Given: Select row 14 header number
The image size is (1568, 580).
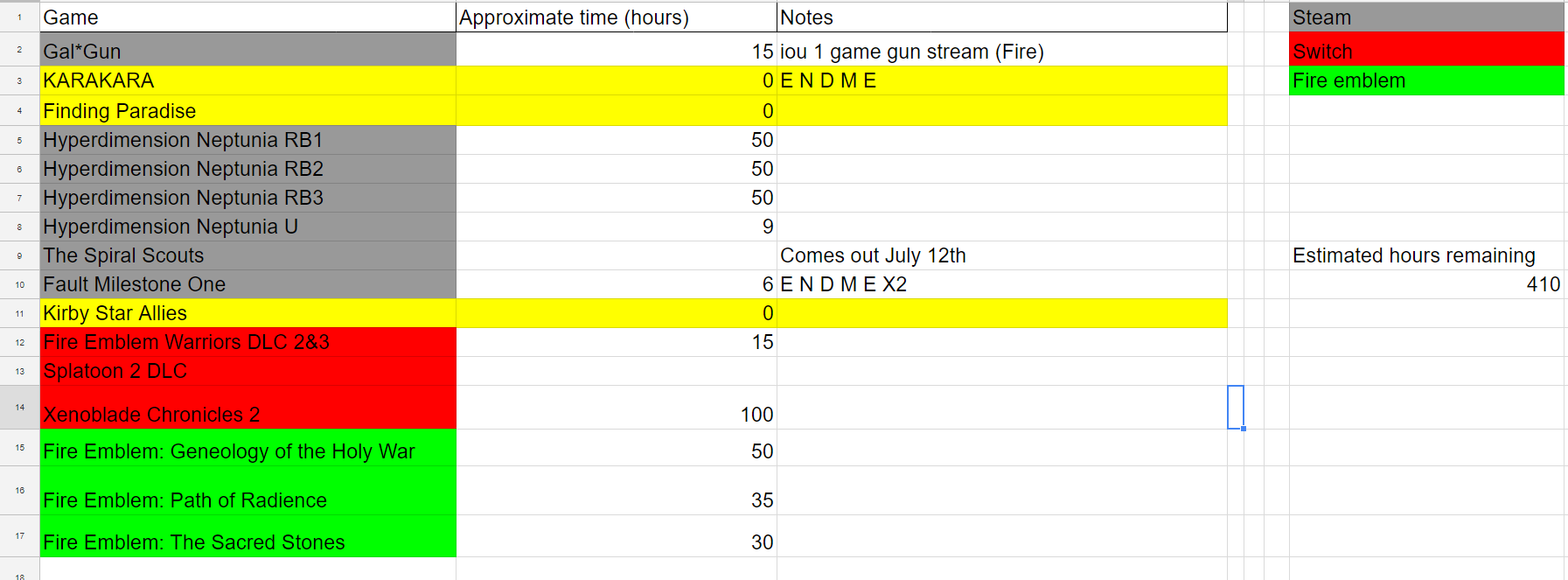Looking at the screenshot, I should point(19,408).
